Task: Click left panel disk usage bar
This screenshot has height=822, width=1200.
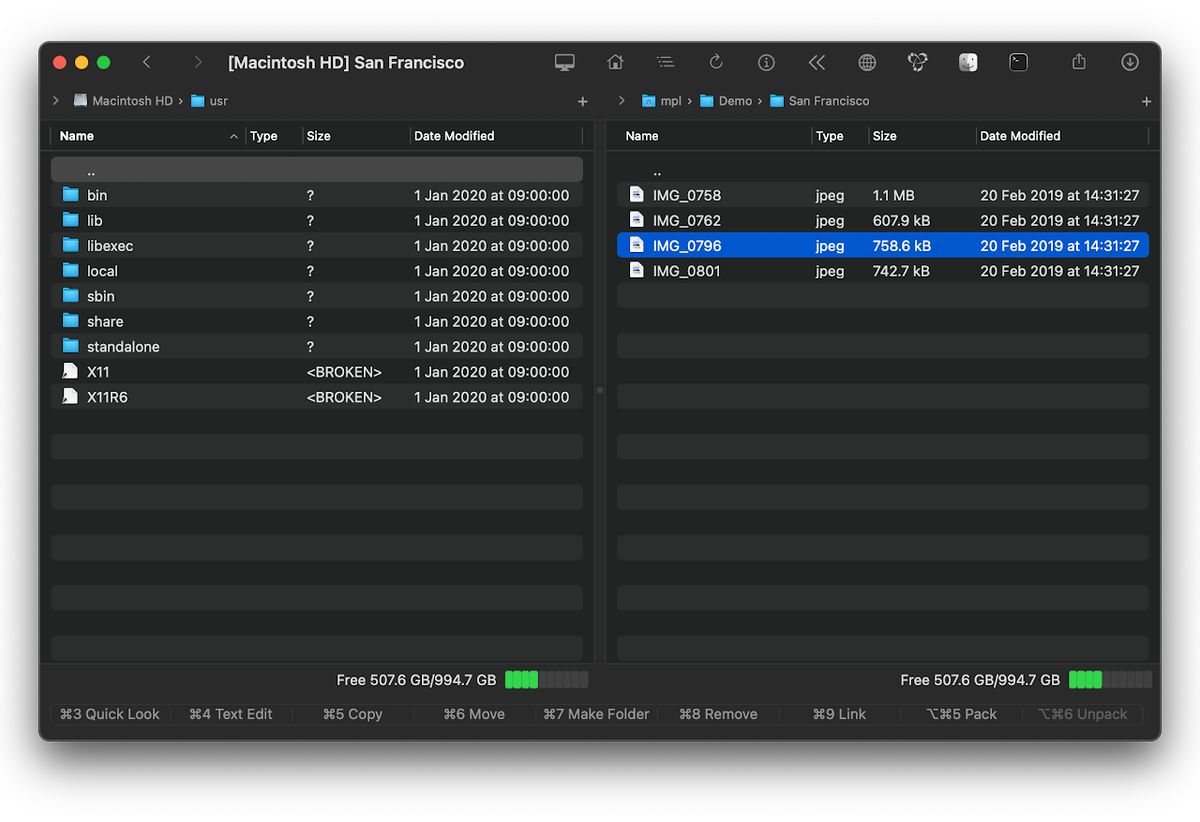Action: click(x=546, y=680)
